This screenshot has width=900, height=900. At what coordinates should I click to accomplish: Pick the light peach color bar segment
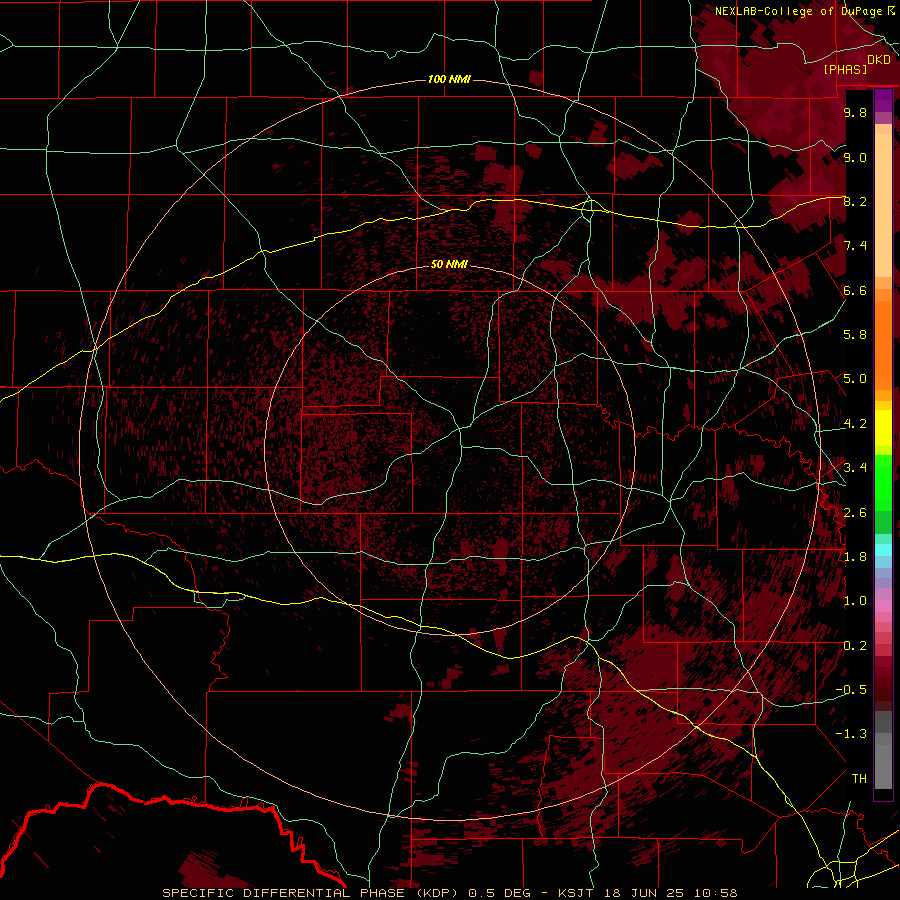point(883,205)
